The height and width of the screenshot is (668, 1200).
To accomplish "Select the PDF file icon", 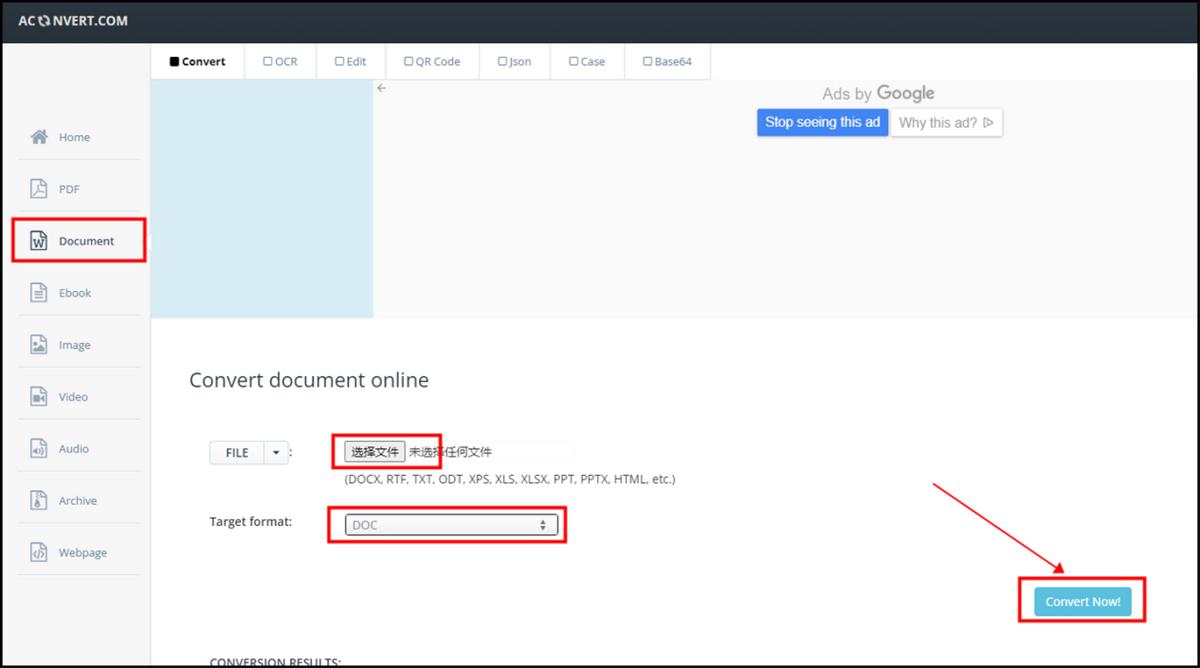I will click(39, 189).
